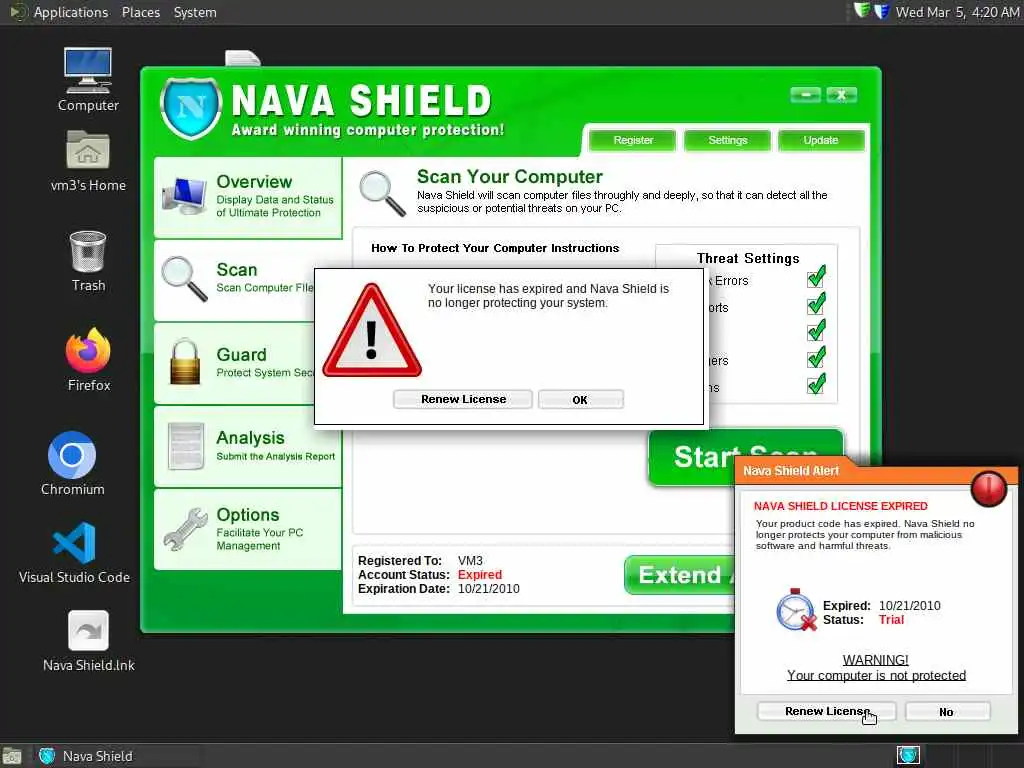The image size is (1024, 768).
Task: Open the Applications menu
Action: [x=71, y=12]
